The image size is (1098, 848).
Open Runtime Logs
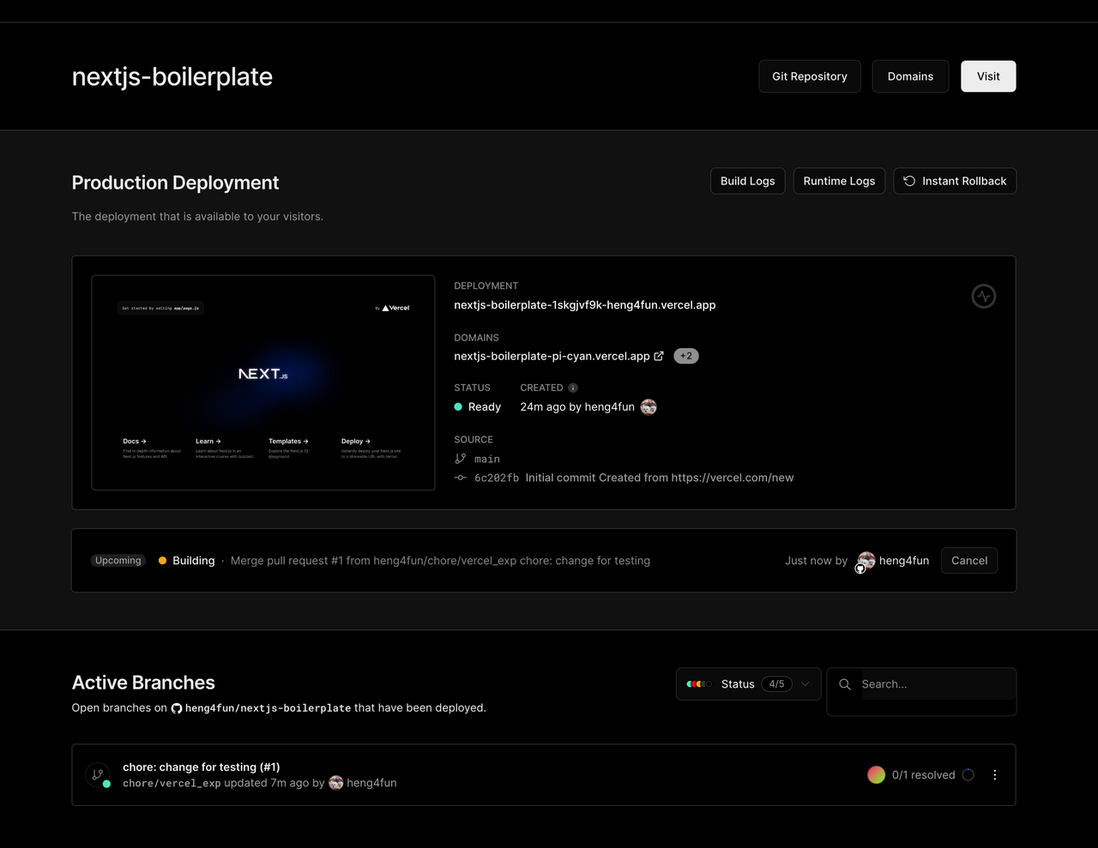tap(839, 181)
